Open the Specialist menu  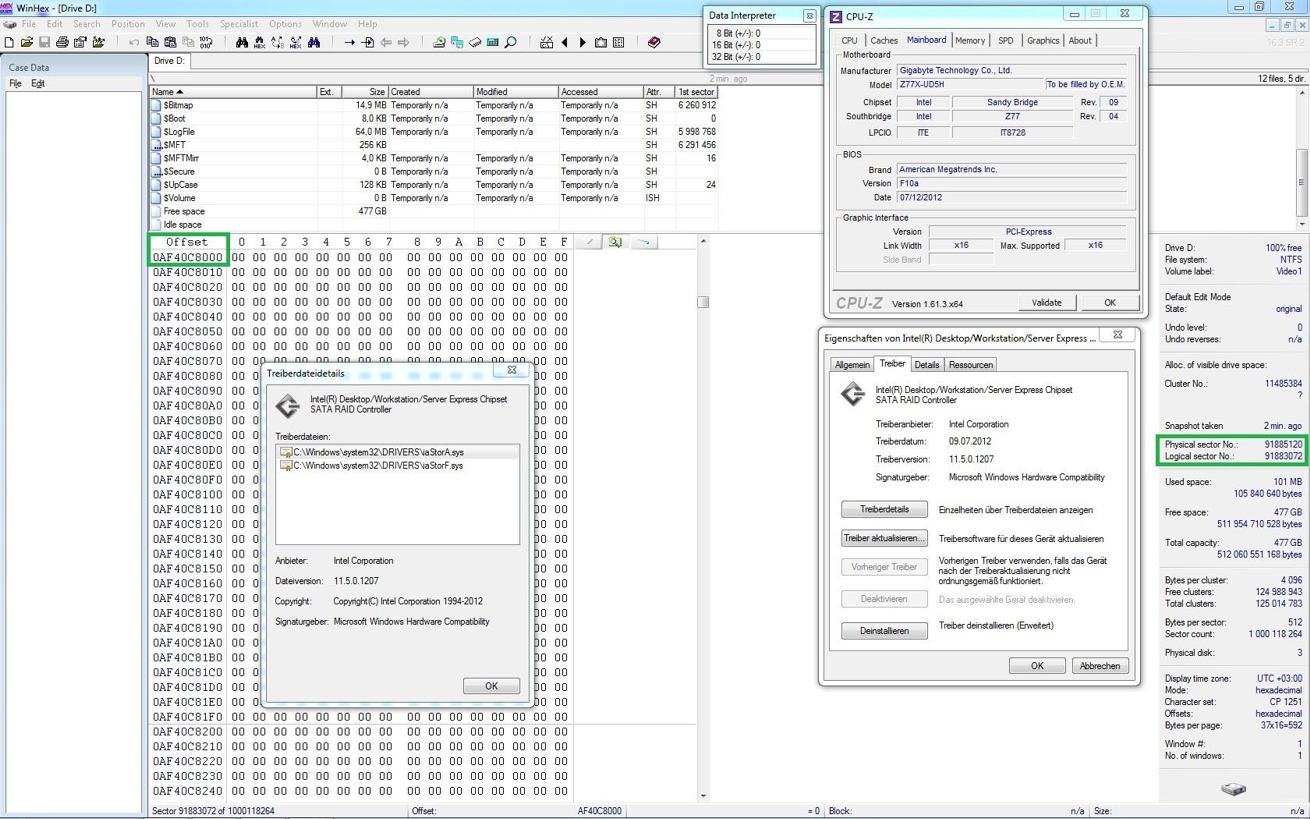[x=239, y=24]
